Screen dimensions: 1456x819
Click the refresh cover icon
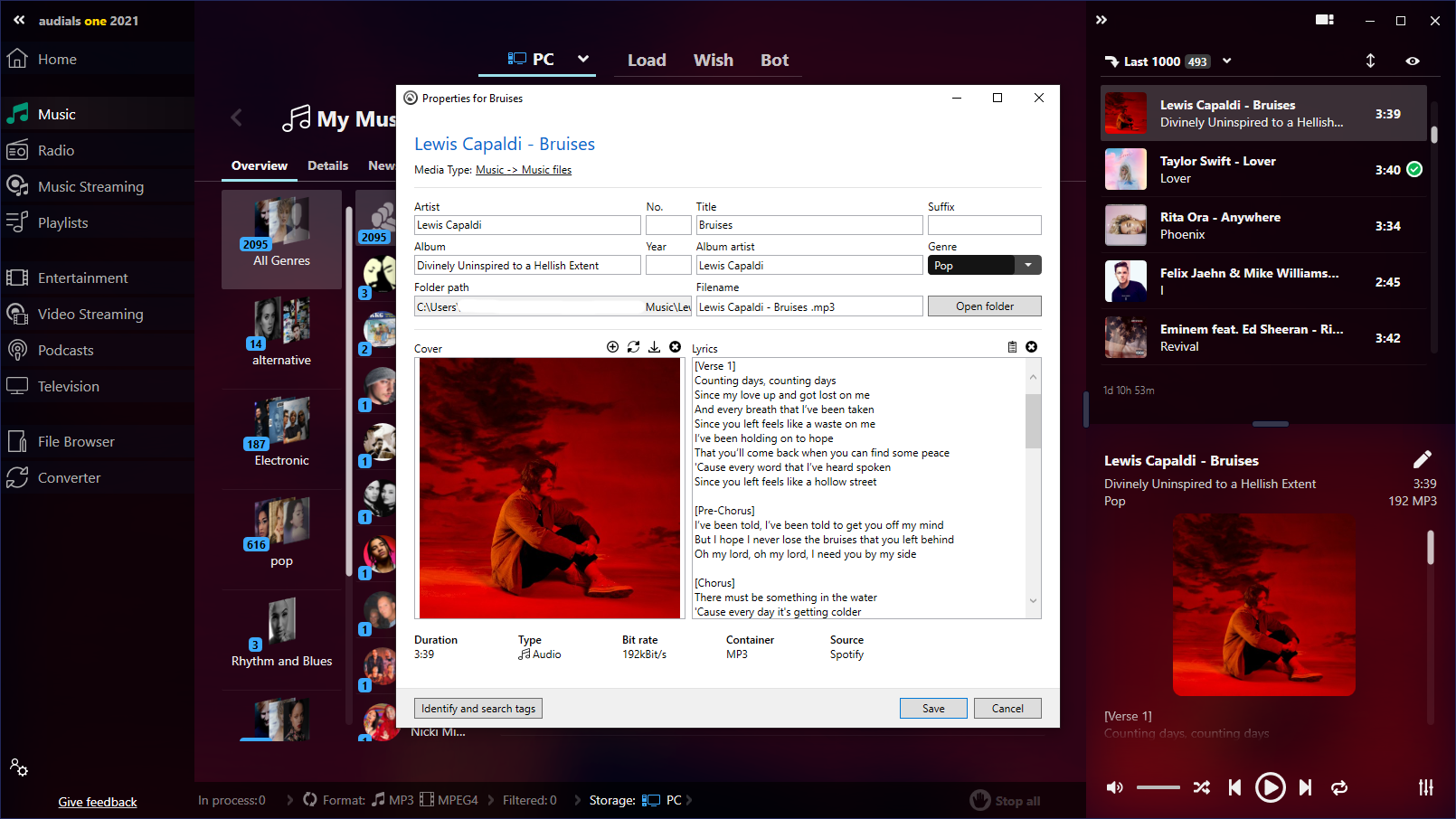click(x=633, y=347)
